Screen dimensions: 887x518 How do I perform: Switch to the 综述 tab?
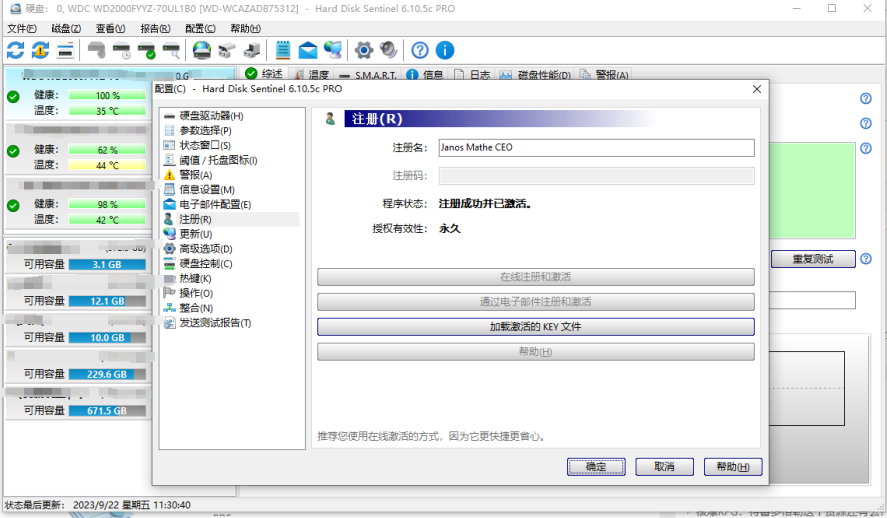(x=265, y=74)
